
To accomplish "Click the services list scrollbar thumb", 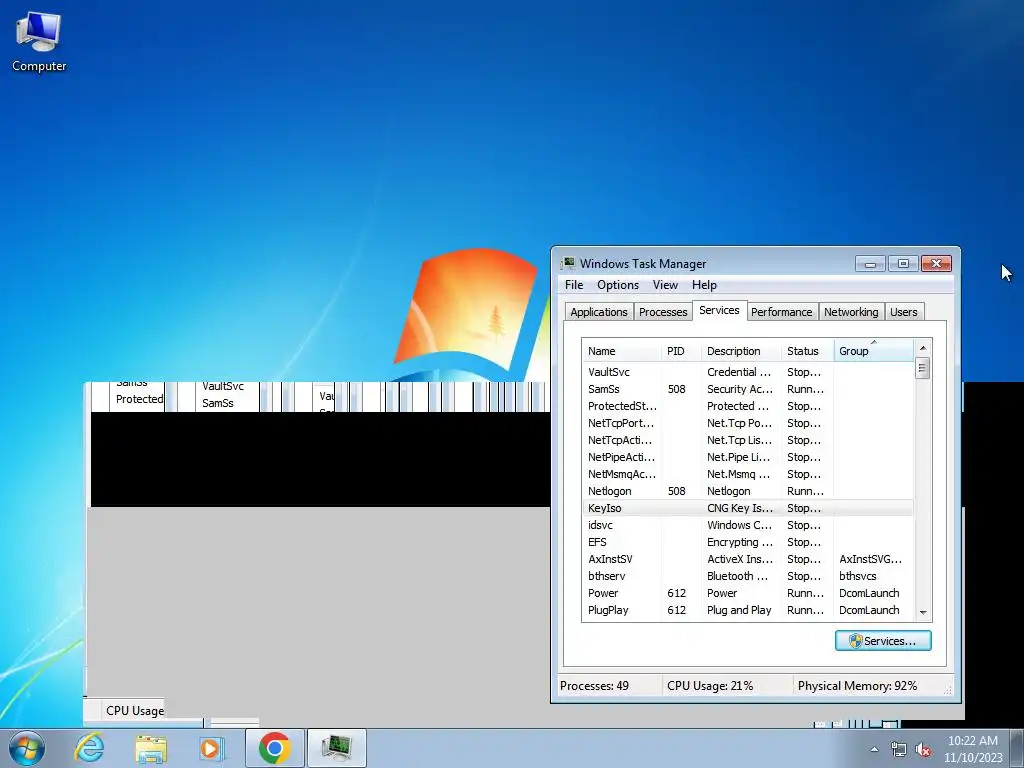I will (x=923, y=368).
